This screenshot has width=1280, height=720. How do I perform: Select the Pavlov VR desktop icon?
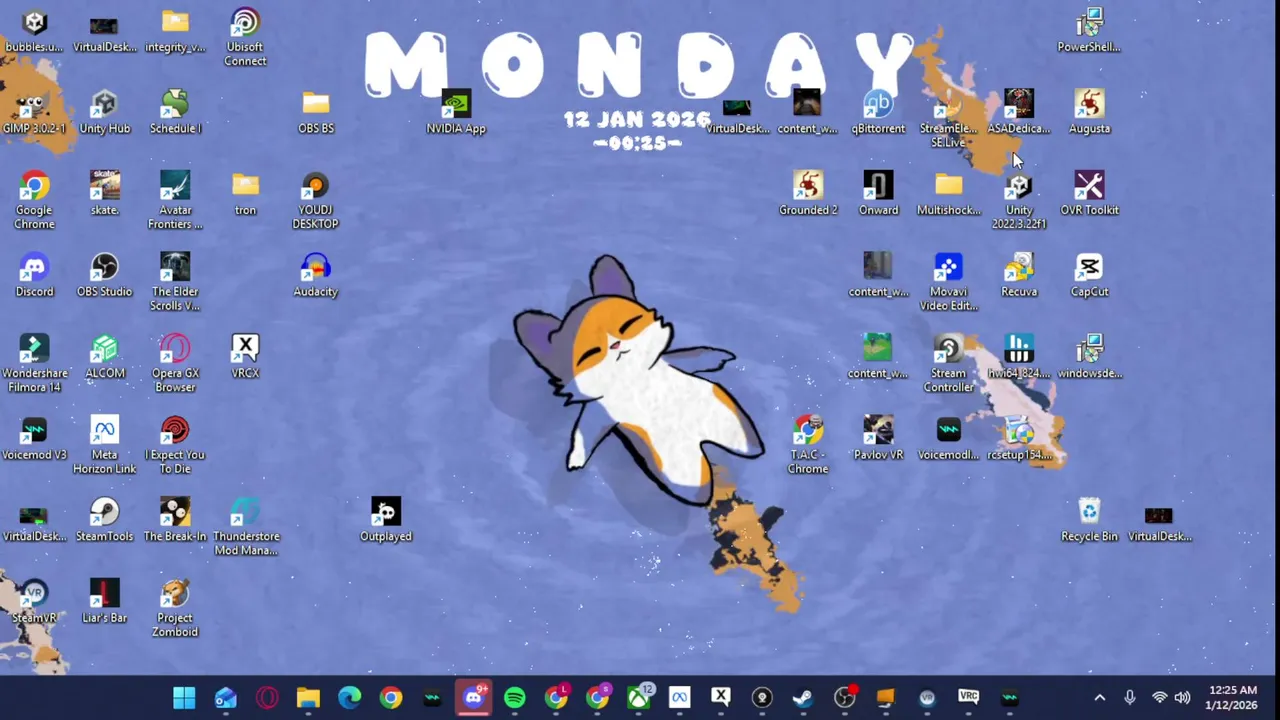tap(878, 438)
